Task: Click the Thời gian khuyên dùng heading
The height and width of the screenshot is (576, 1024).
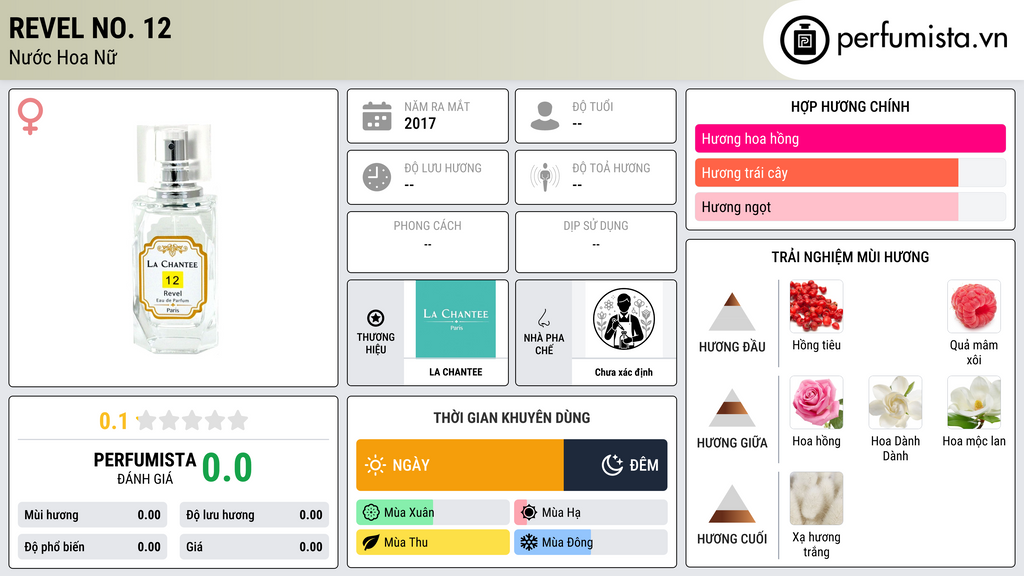Action: coord(512,417)
